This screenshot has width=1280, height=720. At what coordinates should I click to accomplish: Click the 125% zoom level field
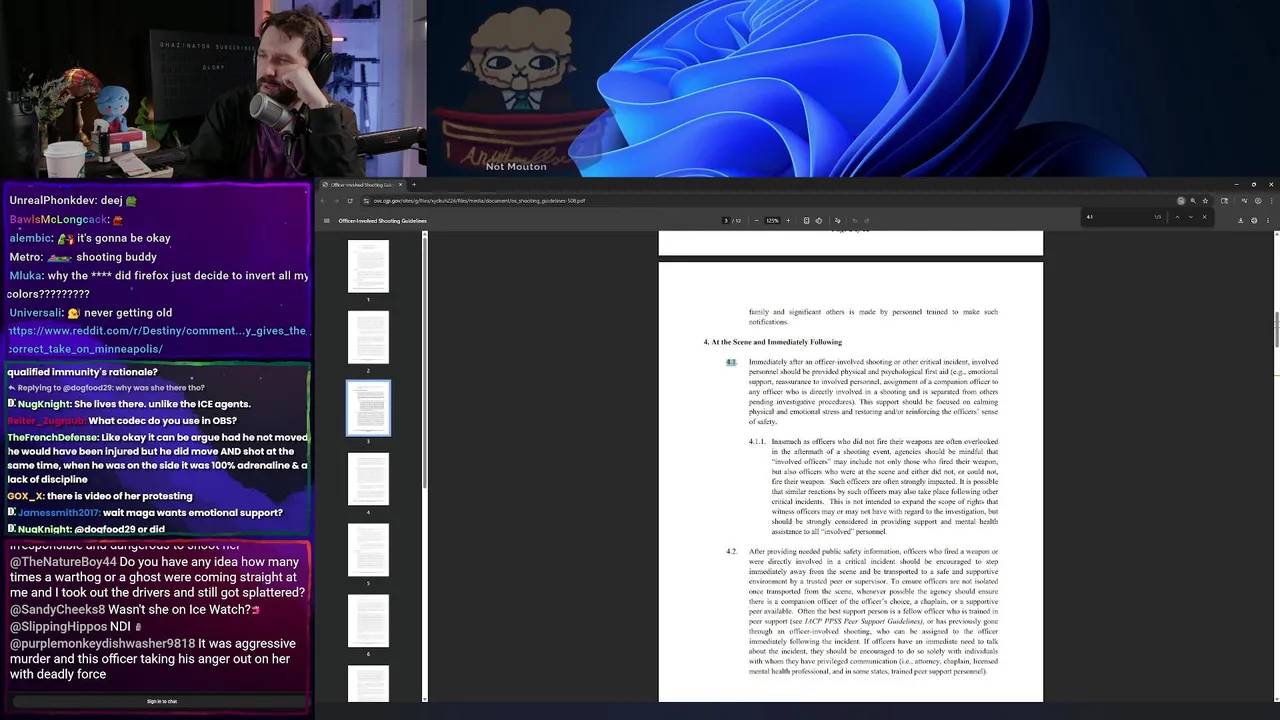[x=772, y=220]
